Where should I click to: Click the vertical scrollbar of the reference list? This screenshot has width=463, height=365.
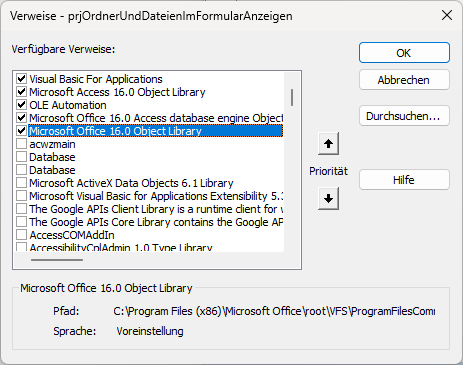(292, 97)
